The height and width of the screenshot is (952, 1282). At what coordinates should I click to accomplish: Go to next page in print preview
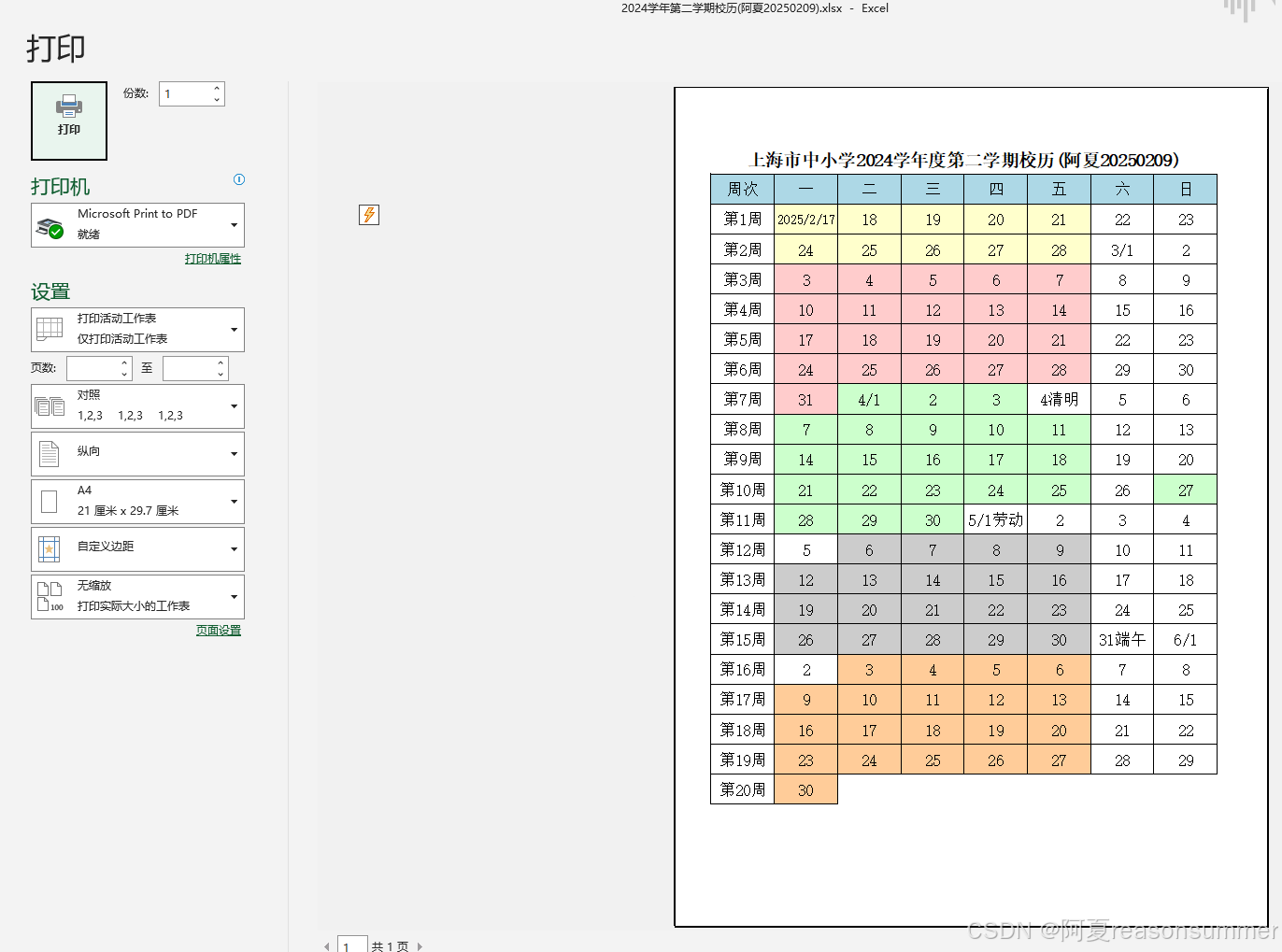tap(420, 946)
